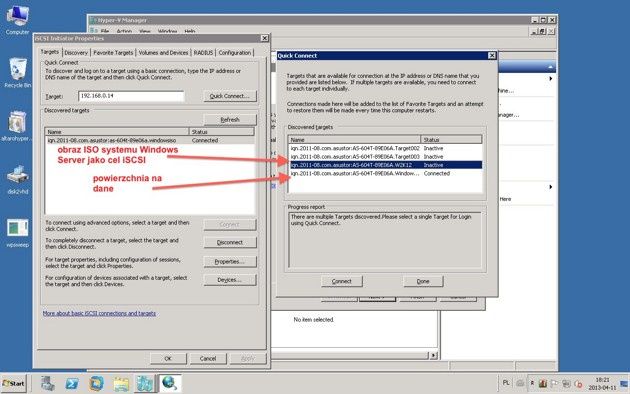This screenshot has width=630, height=394.
Task: Open the Recycle Bin desktop icon
Action: [x=17, y=72]
